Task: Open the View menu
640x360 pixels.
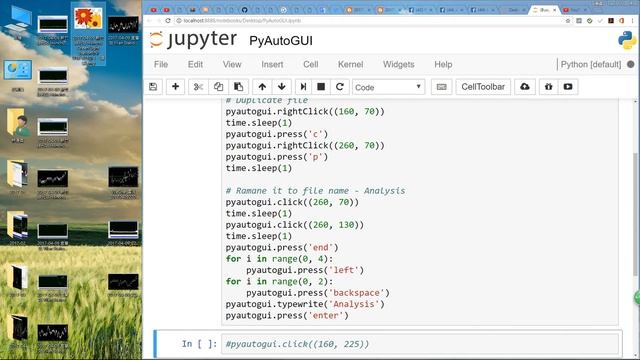Action: (232, 64)
